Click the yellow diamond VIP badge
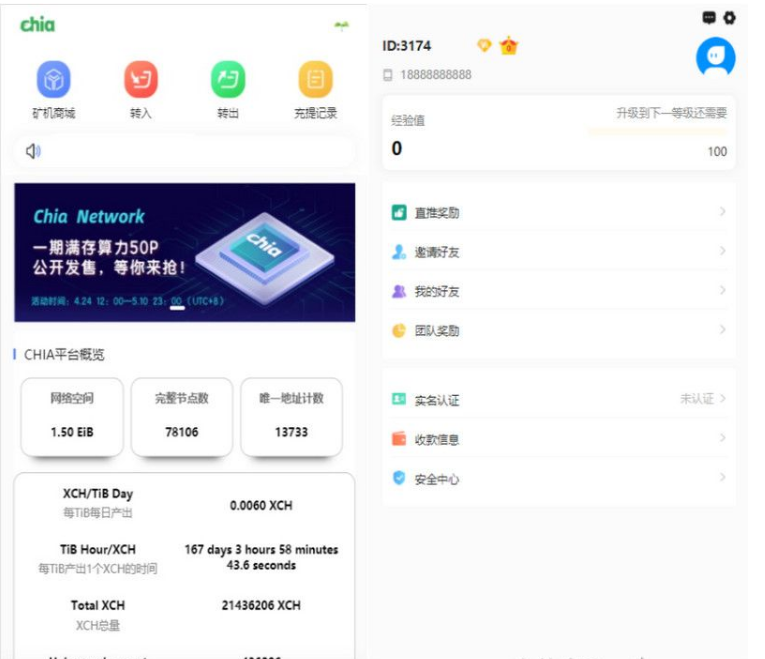This screenshot has height=659, width=765. click(x=485, y=46)
